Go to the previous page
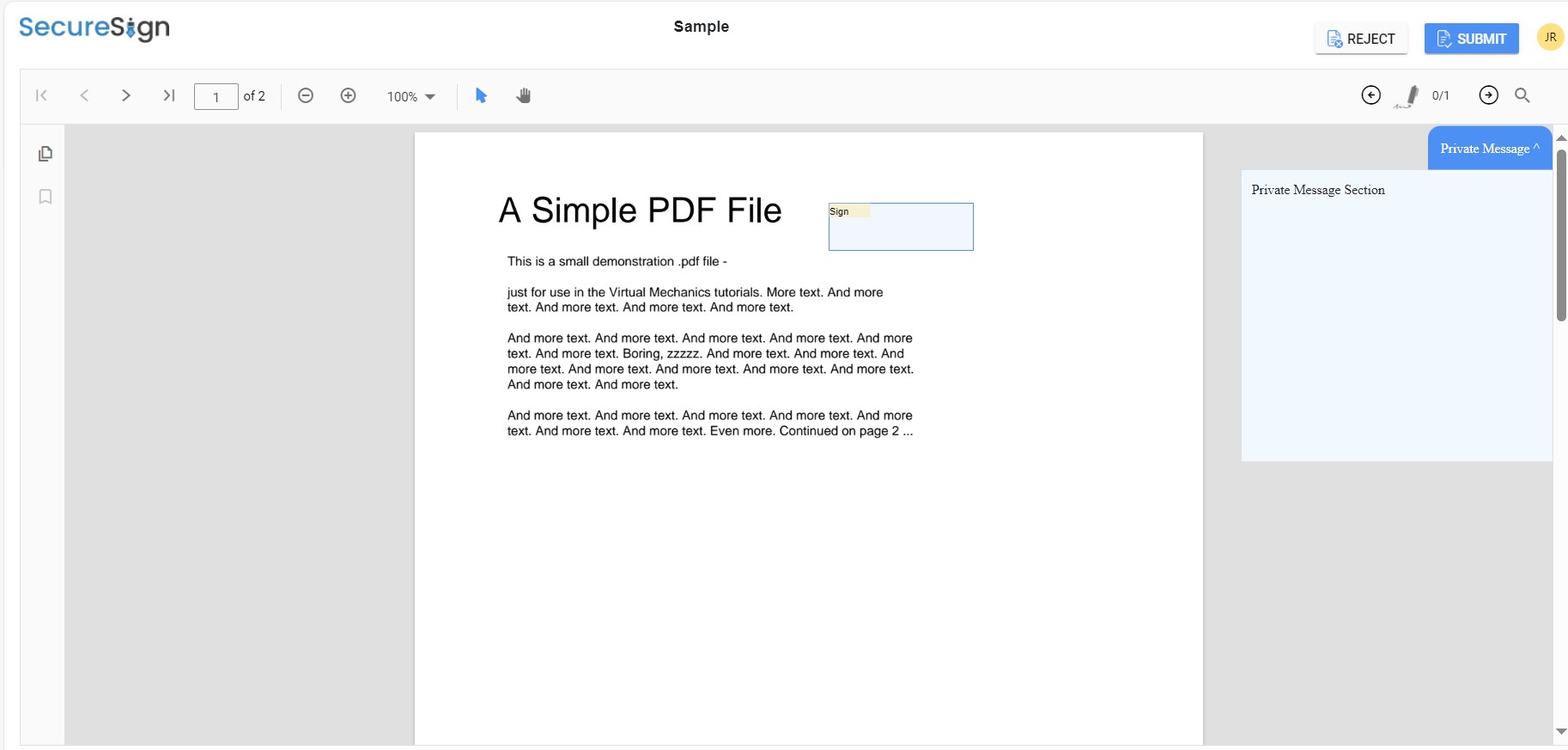Viewport: 1568px width, 750px height. click(84, 95)
